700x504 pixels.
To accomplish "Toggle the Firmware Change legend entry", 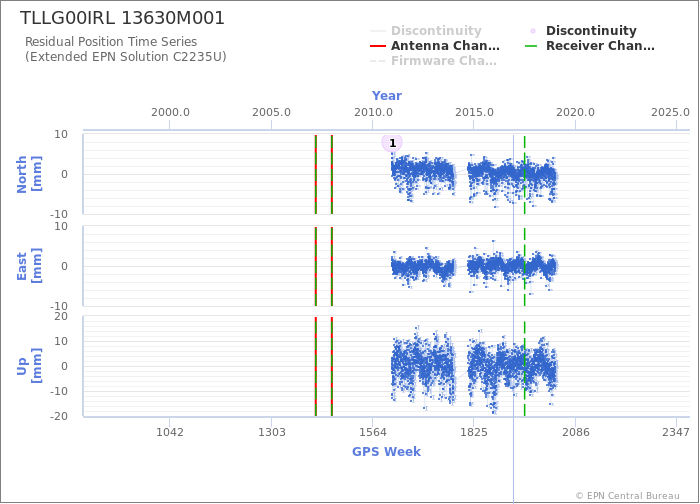I will (x=433, y=61).
